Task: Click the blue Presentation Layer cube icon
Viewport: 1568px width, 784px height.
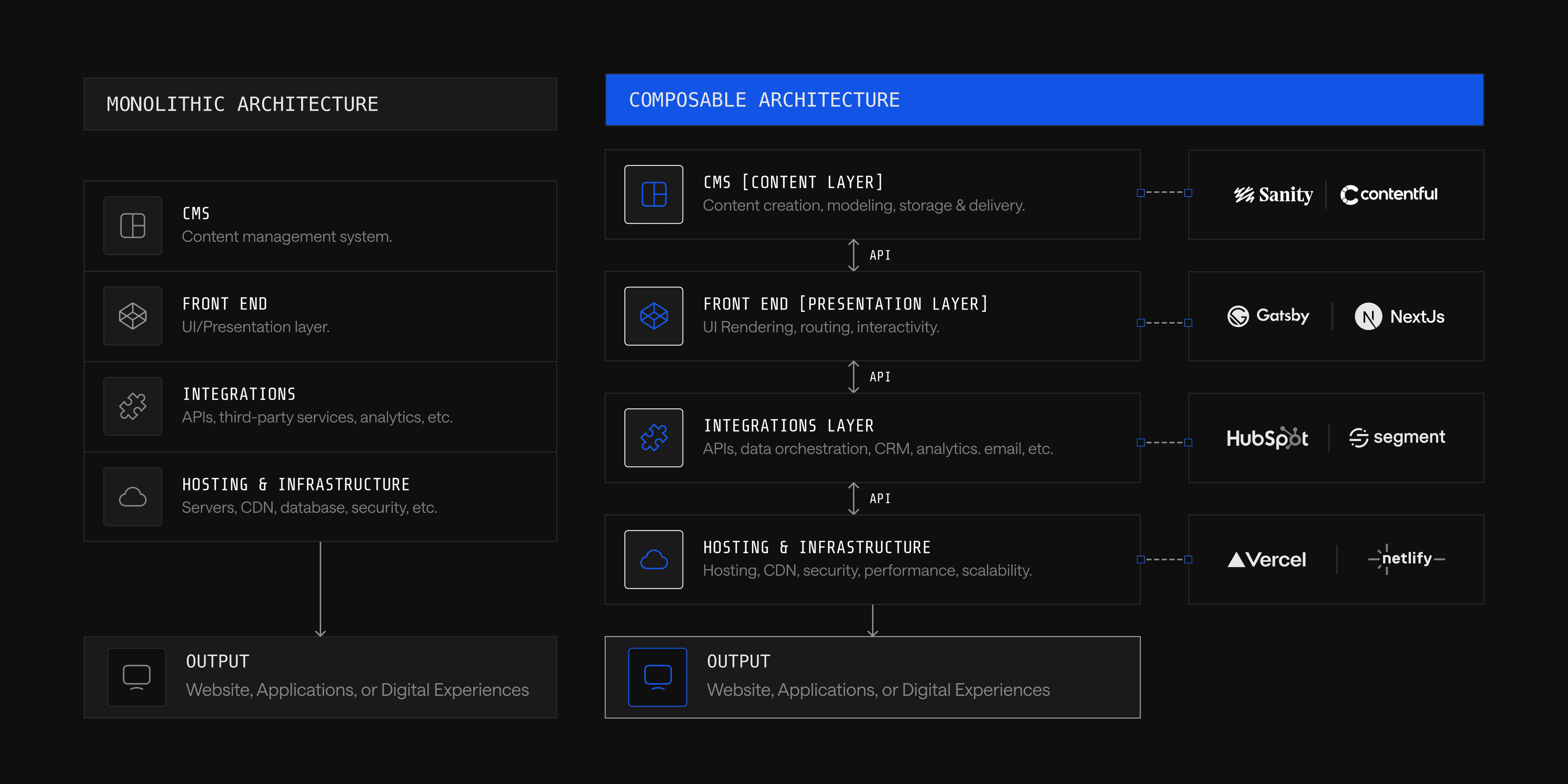Action: (x=654, y=316)
